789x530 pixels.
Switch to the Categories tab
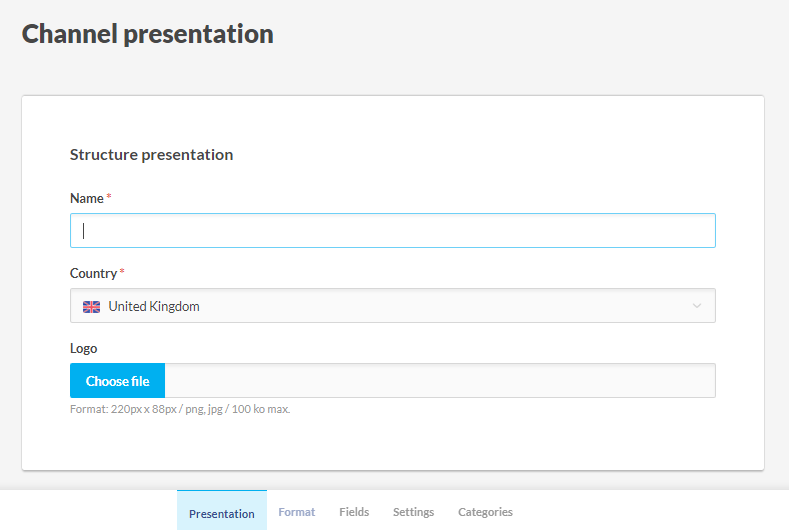click(485, 512)
